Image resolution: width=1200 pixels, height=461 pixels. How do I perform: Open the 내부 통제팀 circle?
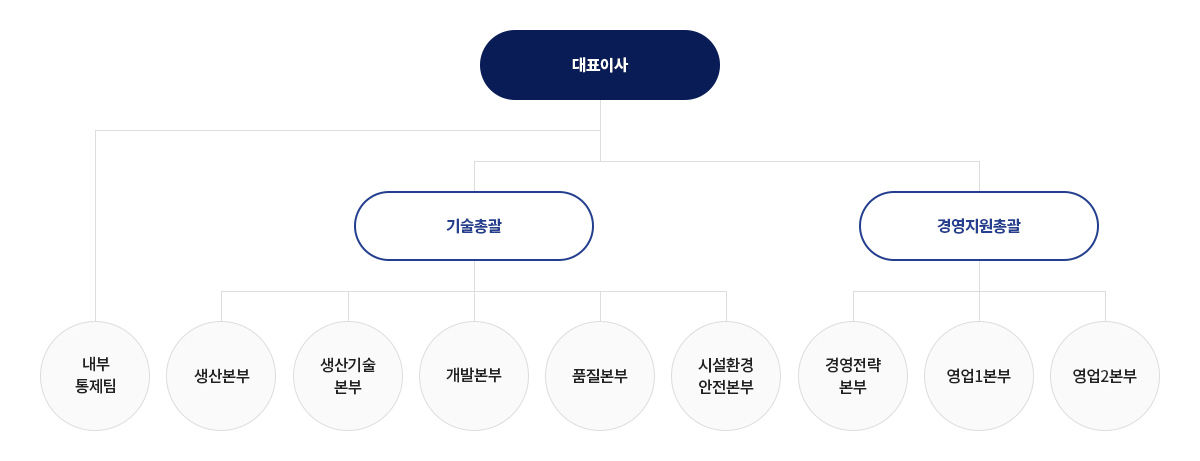point(95,376)
